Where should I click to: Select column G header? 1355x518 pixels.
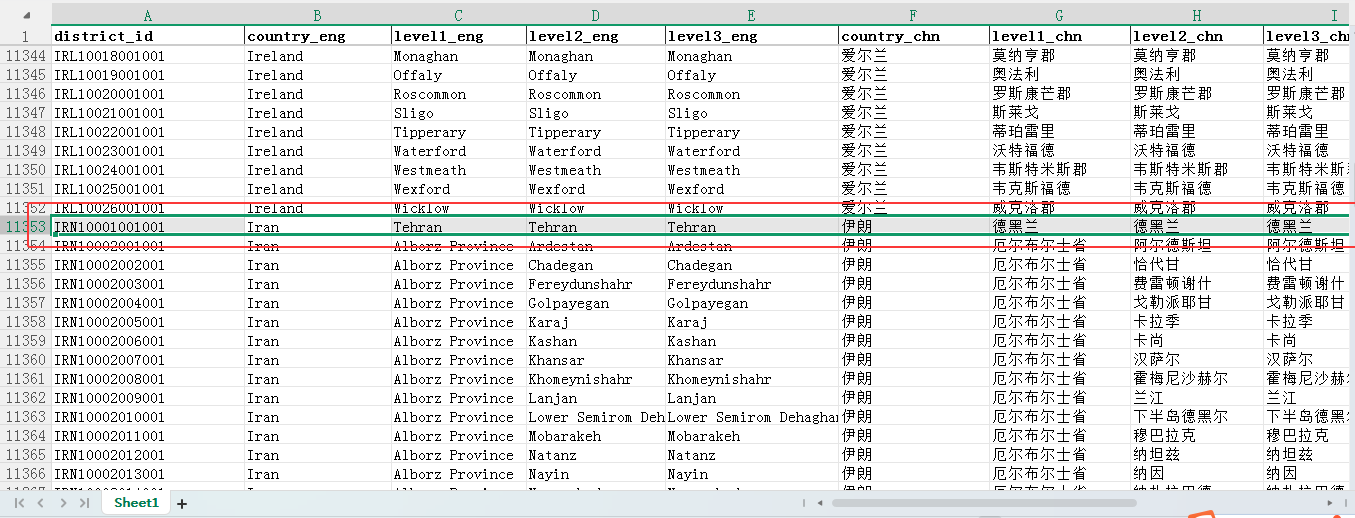(x=1060, y=16)
